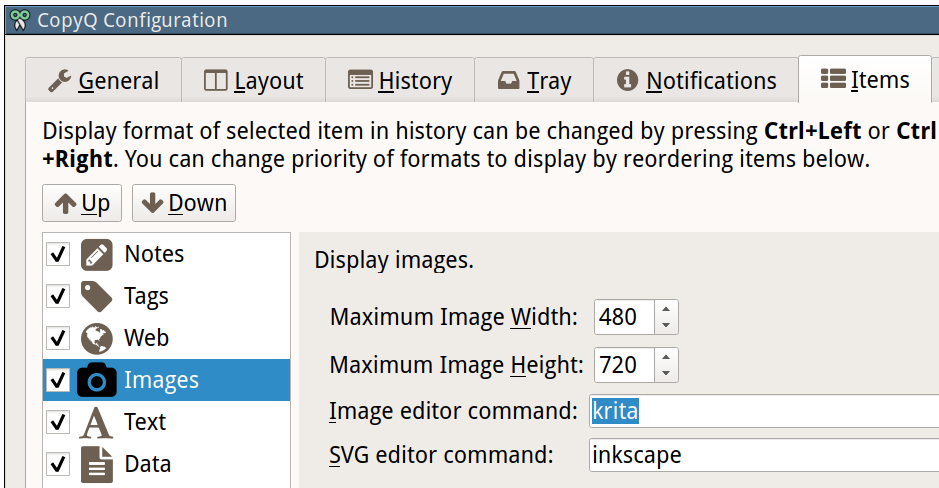This screenshot has width=939, height=488.
Task: Click the Tags label icon
Action: (x=96, y=297)
